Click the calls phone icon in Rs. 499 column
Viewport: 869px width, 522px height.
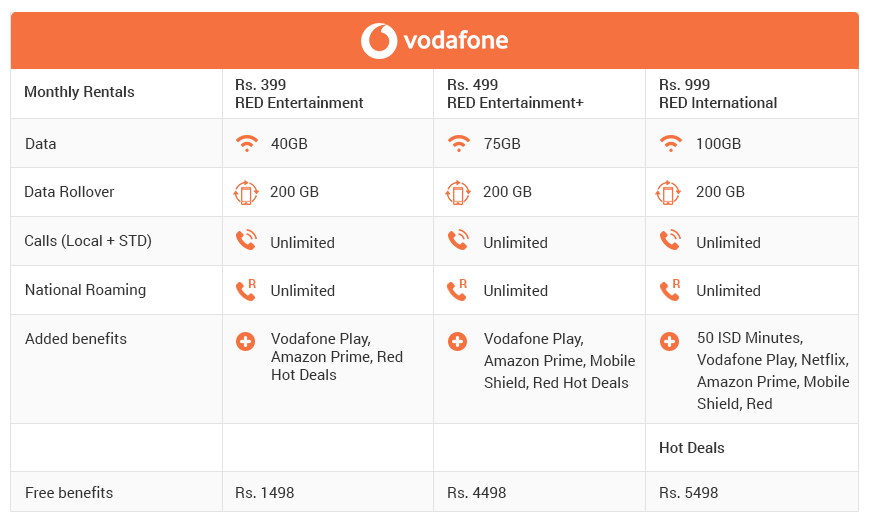coord(458,240)
